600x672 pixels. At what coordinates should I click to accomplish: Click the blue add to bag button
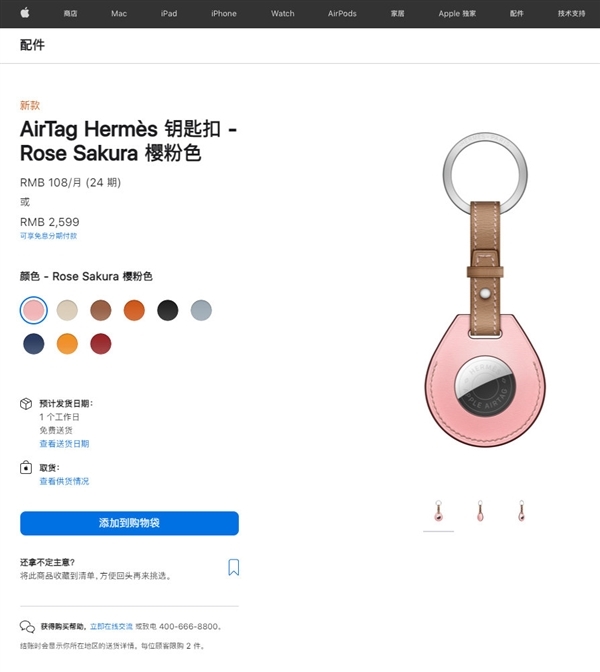(x=129, y=523)
